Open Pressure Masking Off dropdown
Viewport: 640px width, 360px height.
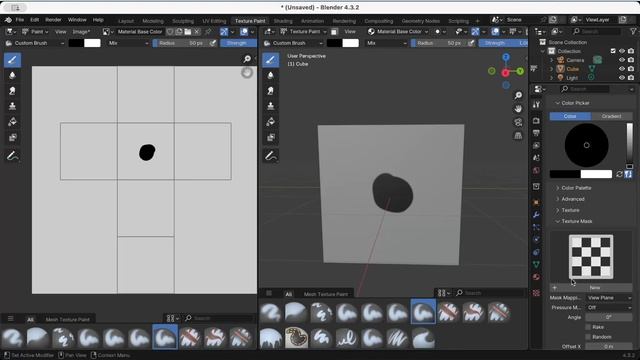click(609, 307)
